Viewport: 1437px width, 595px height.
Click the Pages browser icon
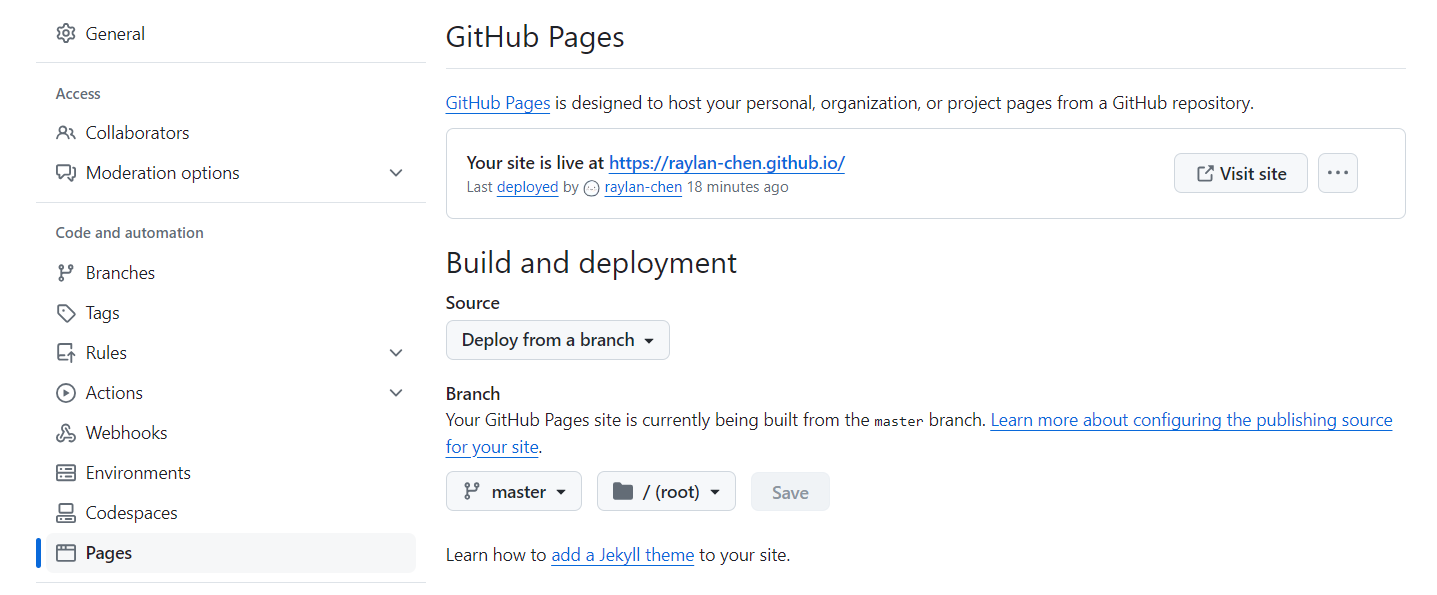point(66,553)
